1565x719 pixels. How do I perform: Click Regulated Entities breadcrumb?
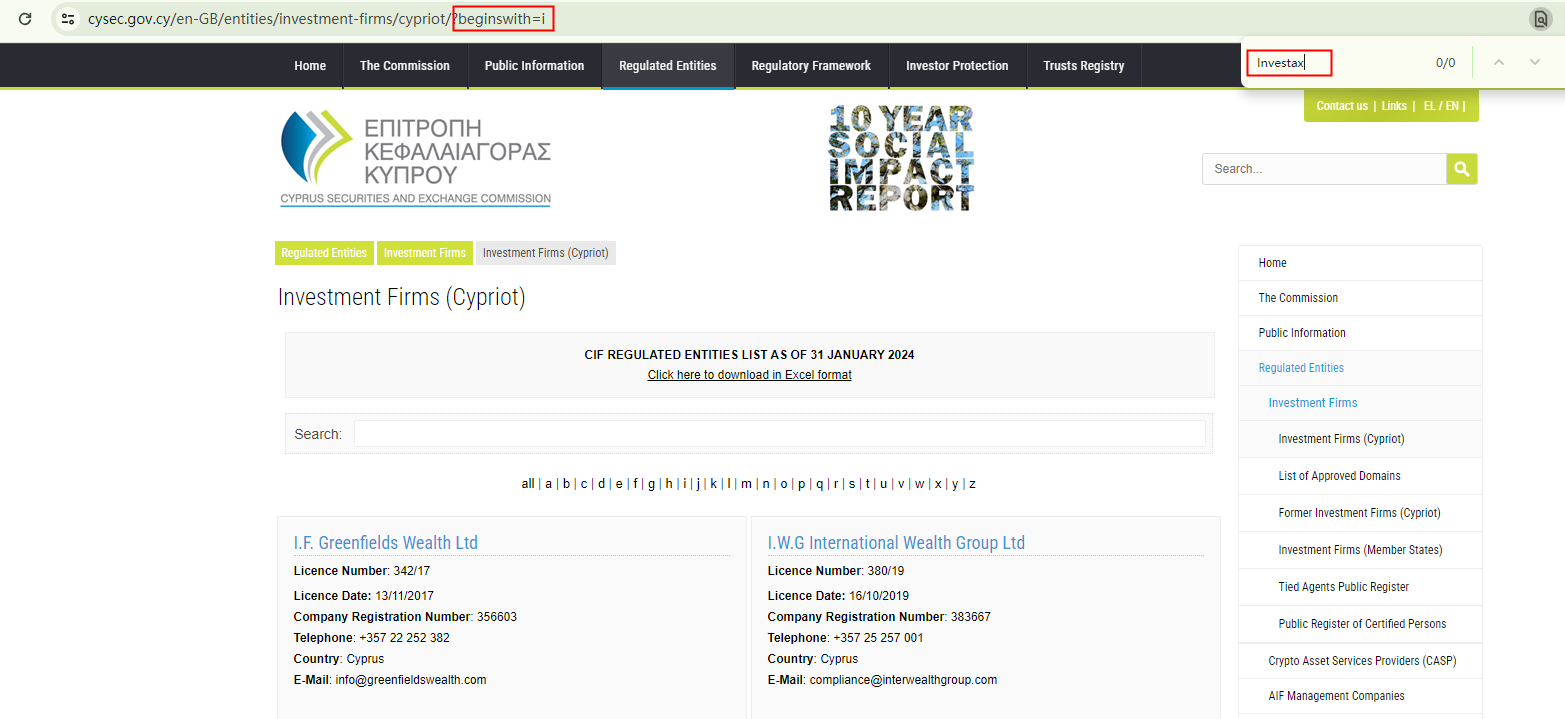click(x=324, y=253)
